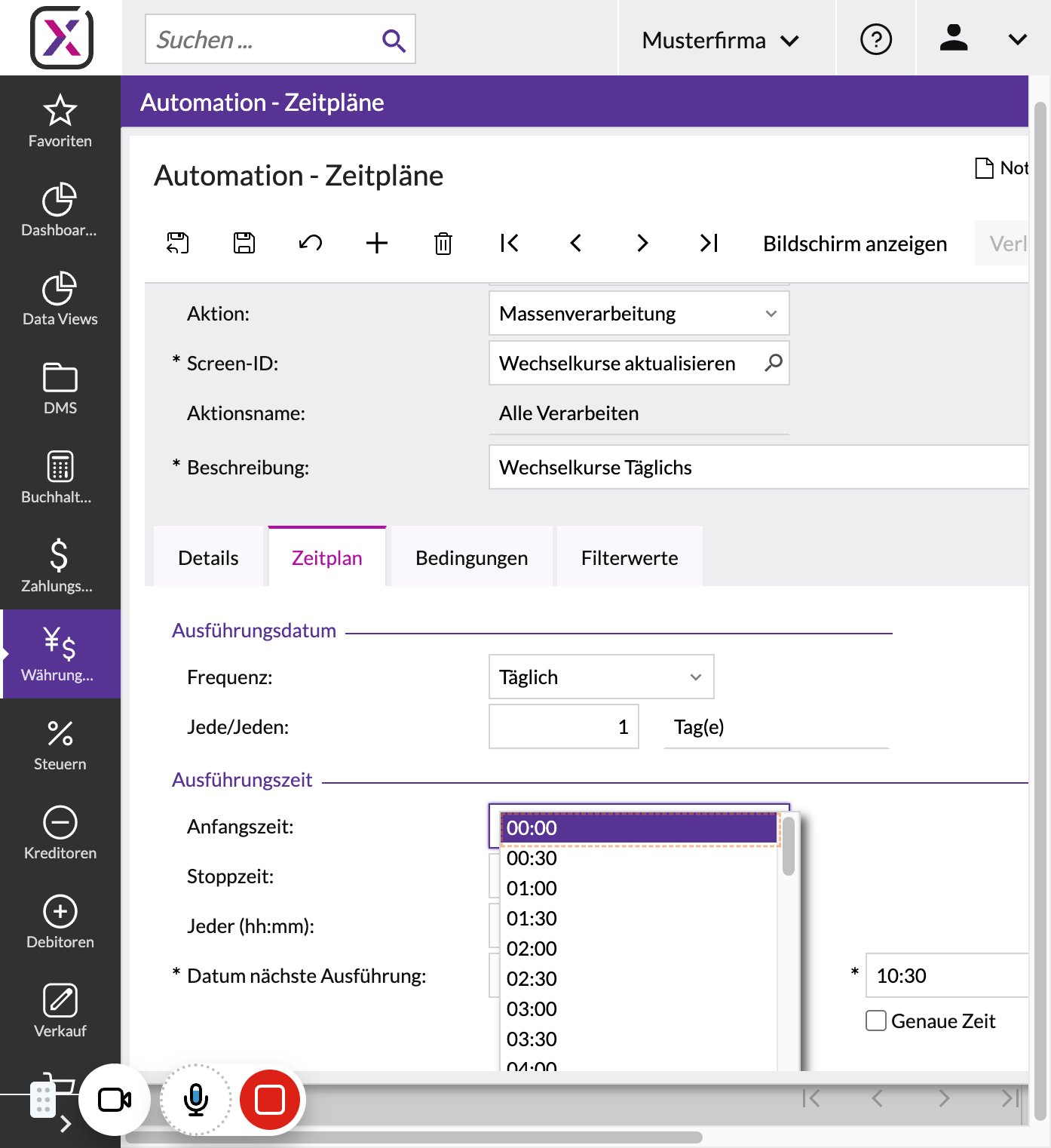Image resolution: width=1051 pixels, height=1148 pixels.
Task: Click the help question mark icon
Action: [x=876, y=39]
